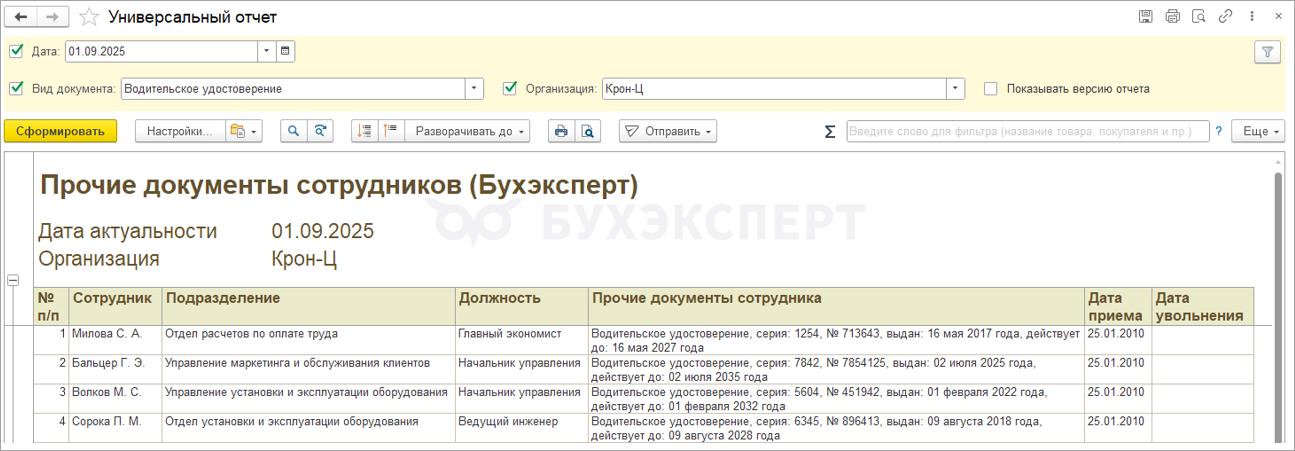Select cell Управление маркетинга и обслуживания клиентов
Image resolution: width=1295 pixels, height=451 pixels.
(x=308, y=369)
